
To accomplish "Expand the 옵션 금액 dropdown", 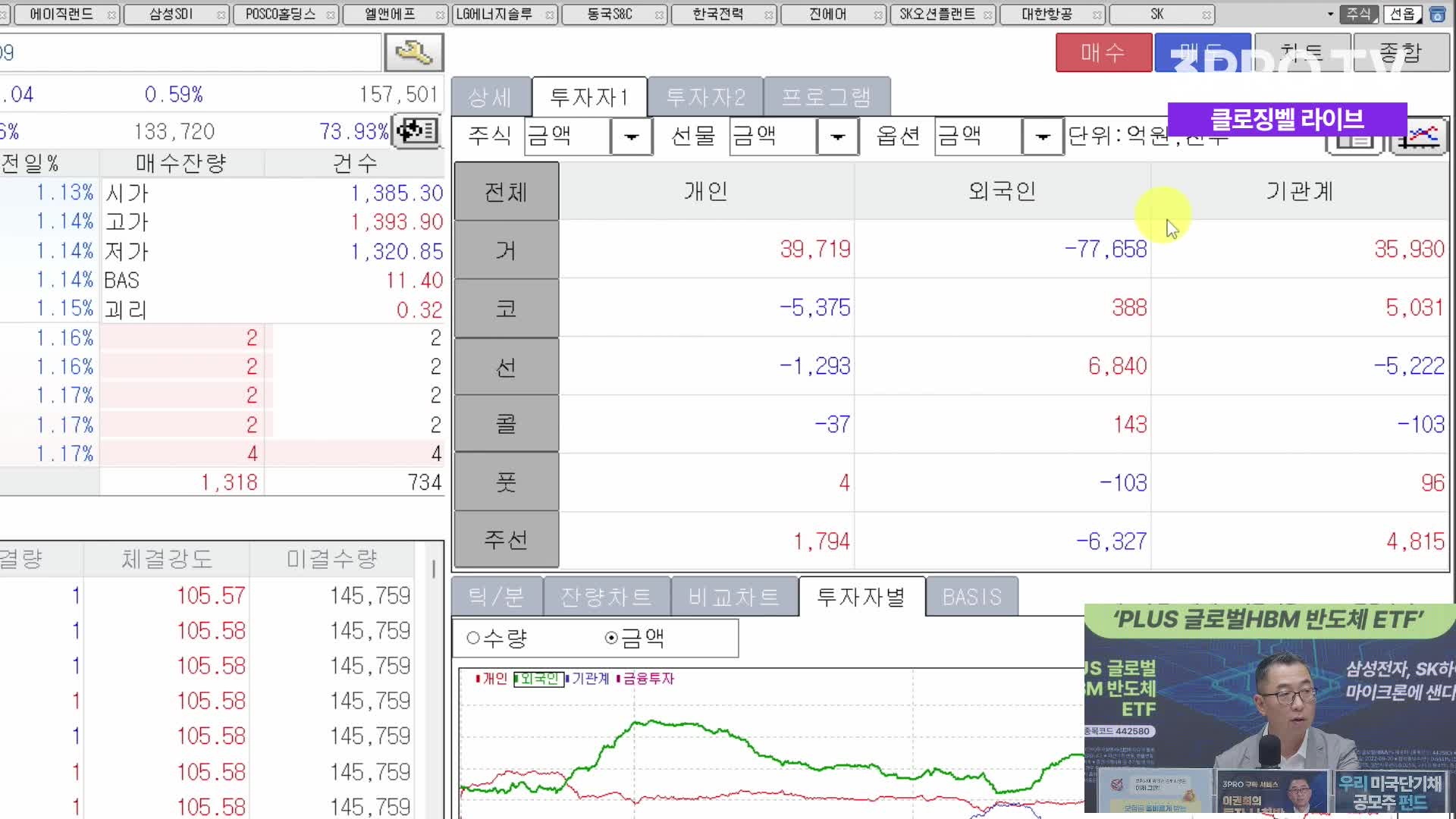I will (1043, 137).
